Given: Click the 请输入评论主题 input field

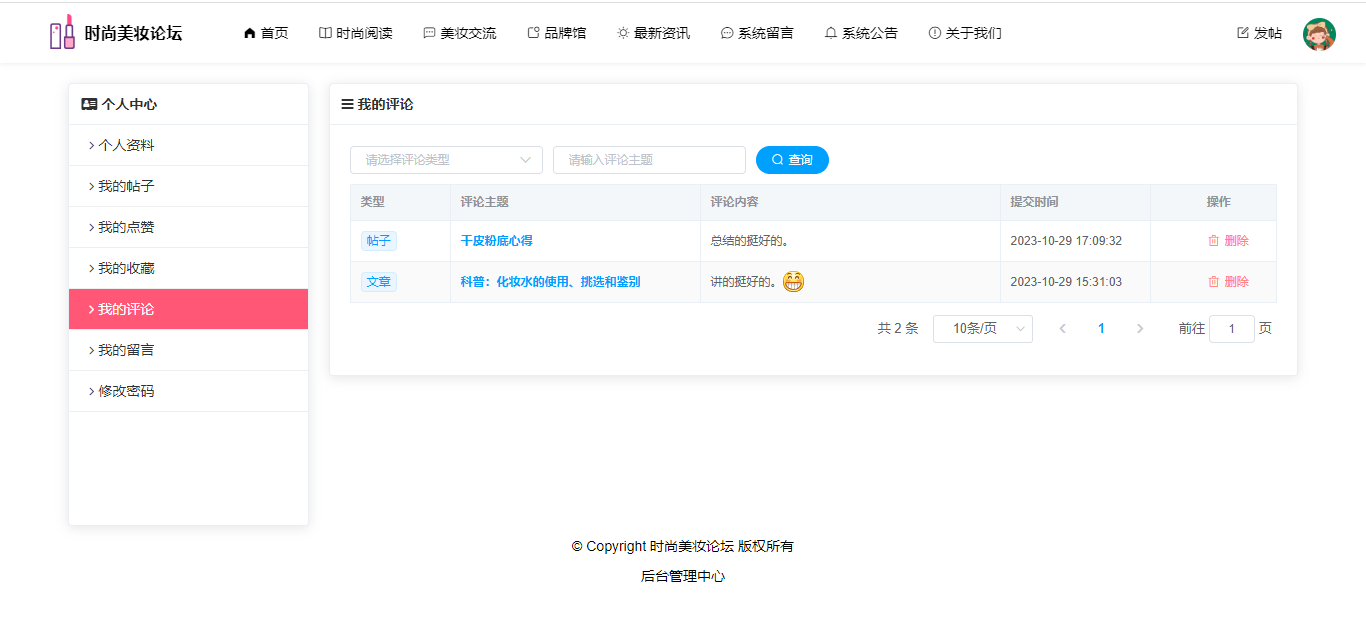Looking at the screenshot, I should 649,160.
